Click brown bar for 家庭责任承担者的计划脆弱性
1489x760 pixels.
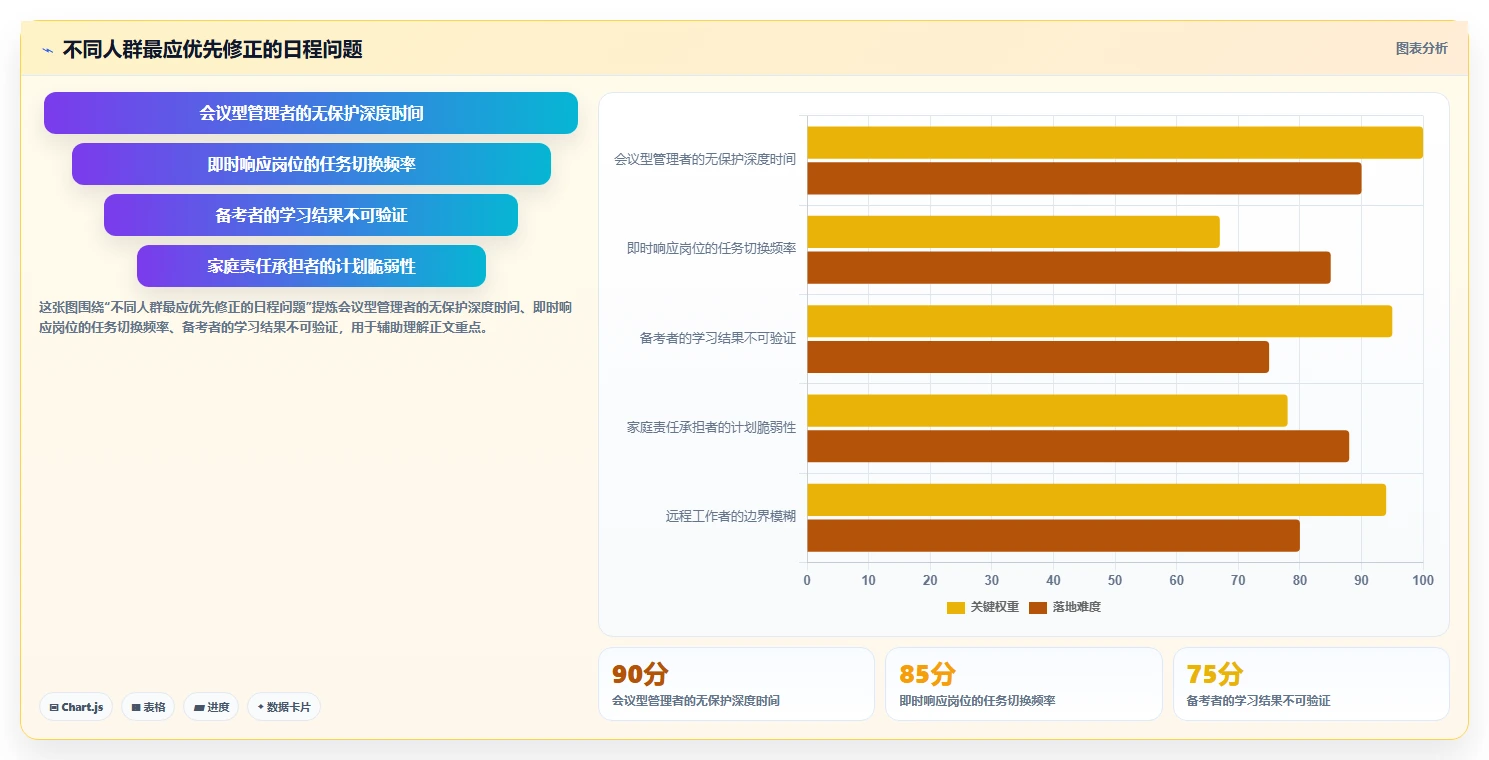(x=1078, y=446)
